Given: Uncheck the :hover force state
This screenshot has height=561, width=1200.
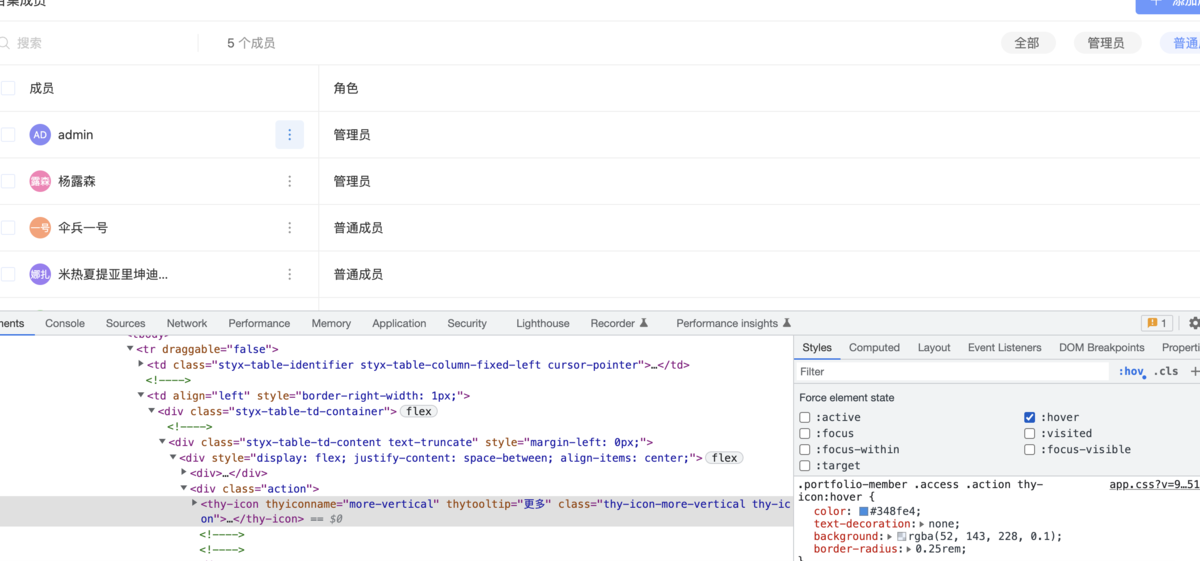Looking at the screenshot, I should point(1030,417).
